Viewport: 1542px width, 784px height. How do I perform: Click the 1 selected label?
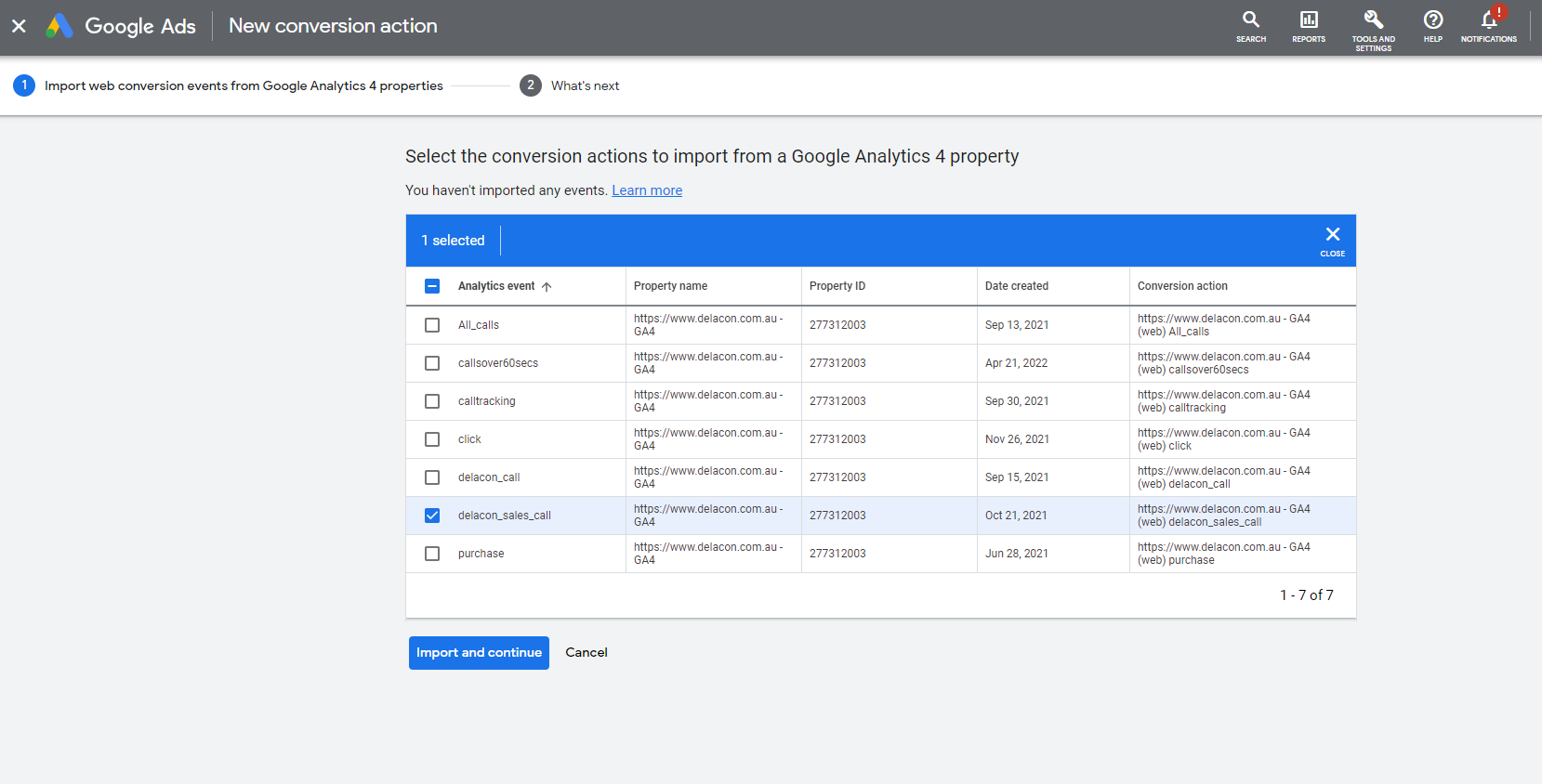453,241
